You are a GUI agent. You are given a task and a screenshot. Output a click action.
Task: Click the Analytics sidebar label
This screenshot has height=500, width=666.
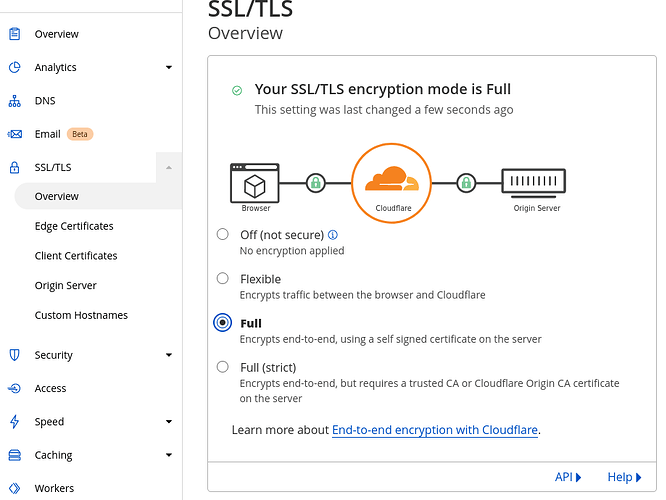(55, 67)
